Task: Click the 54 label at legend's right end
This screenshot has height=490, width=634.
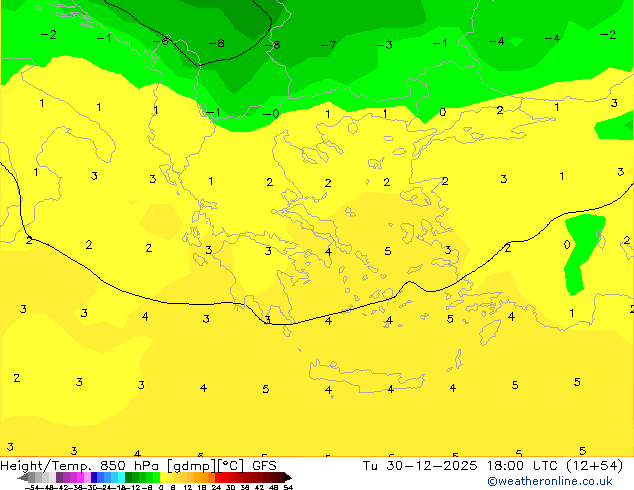Action: [288, 488]
